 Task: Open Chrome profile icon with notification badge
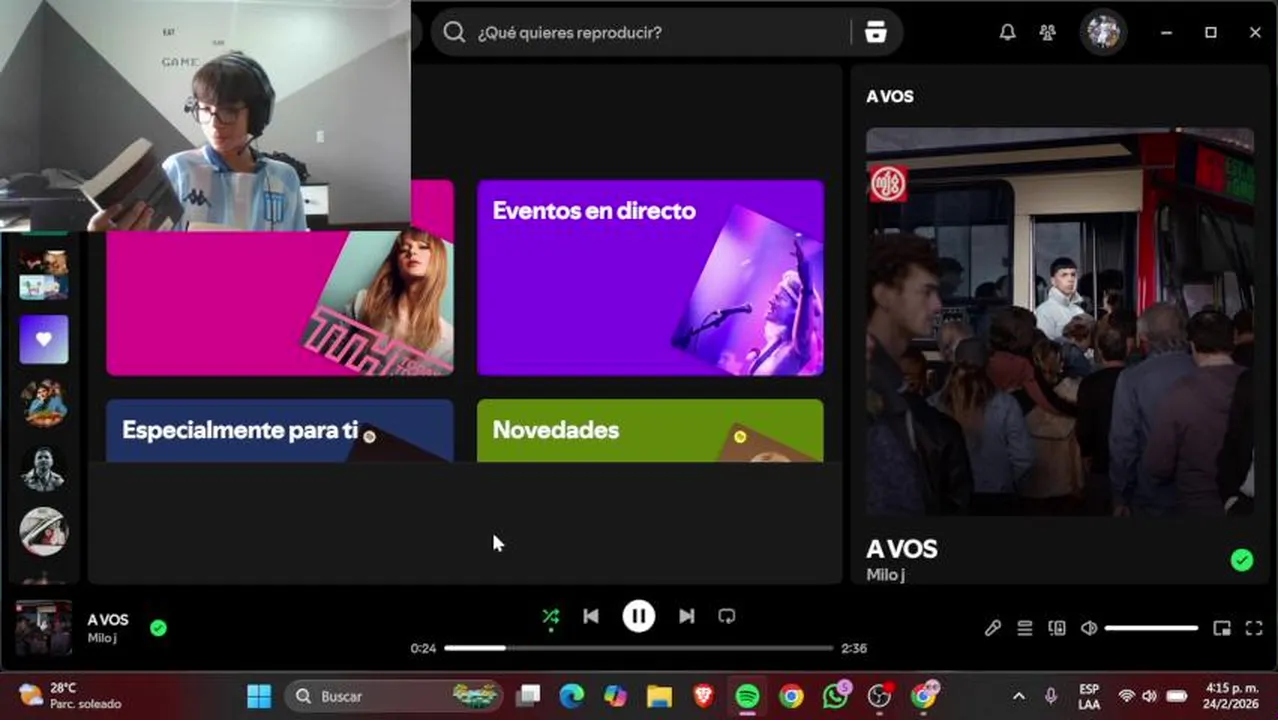pyautogui.click(x=924, y=696)
